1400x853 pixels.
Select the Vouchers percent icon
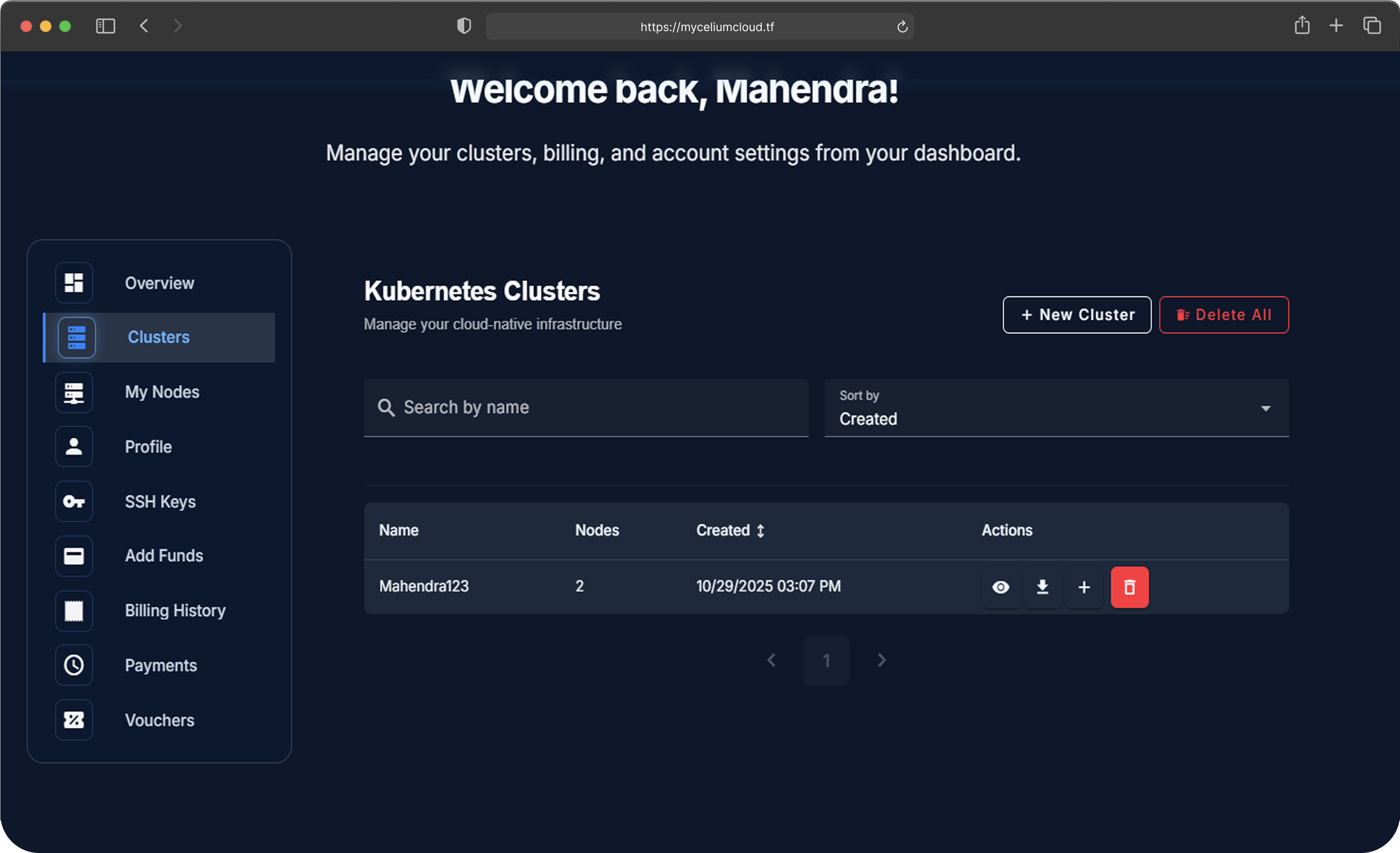74,719
